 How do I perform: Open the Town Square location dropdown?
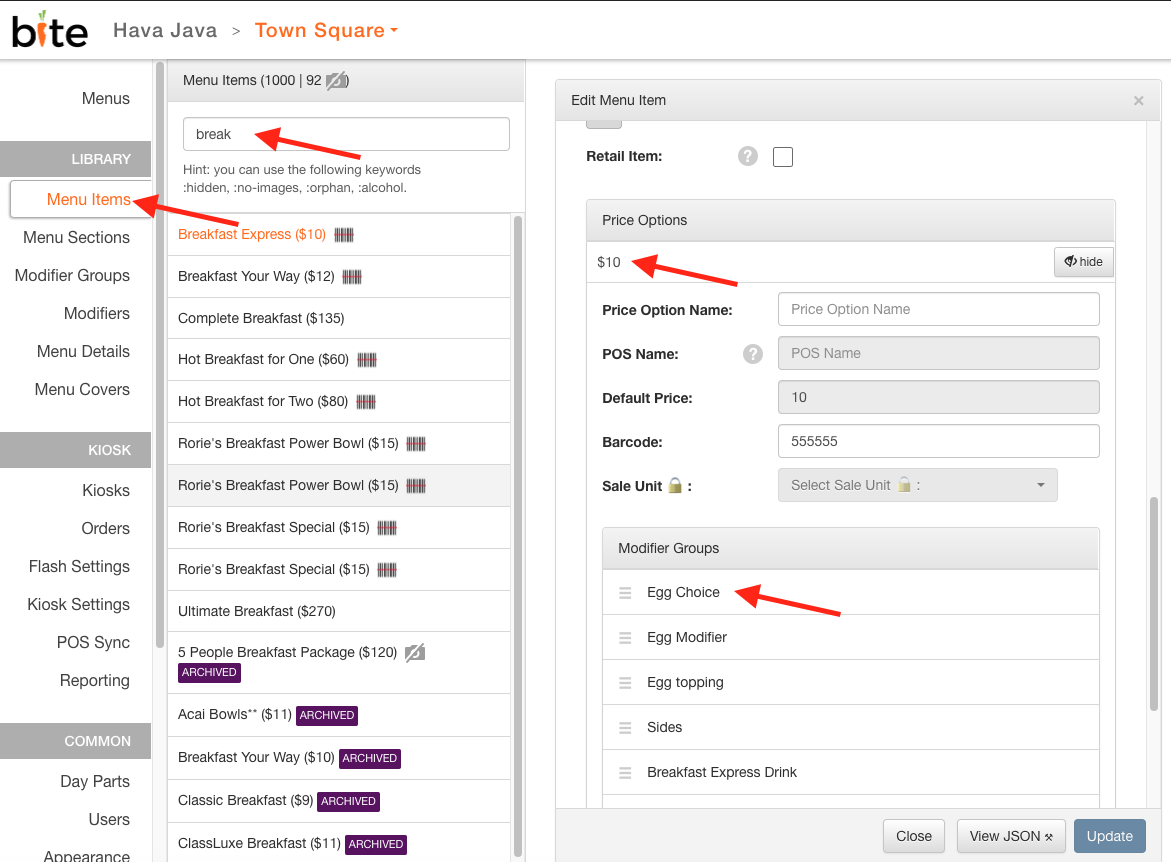[x=326, y=30]
